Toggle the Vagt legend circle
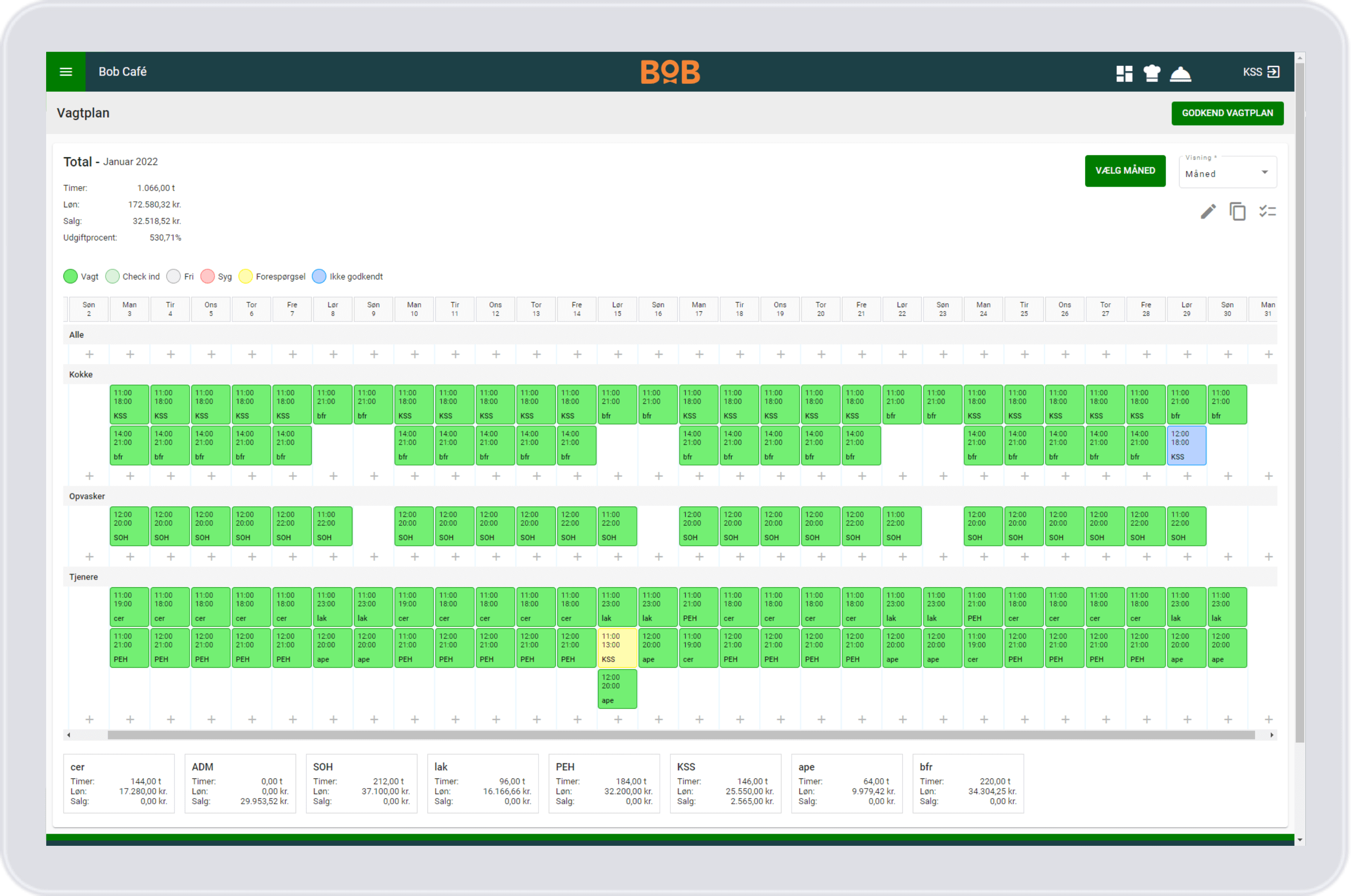1352x896 pixels. click(x=70, y=276)
